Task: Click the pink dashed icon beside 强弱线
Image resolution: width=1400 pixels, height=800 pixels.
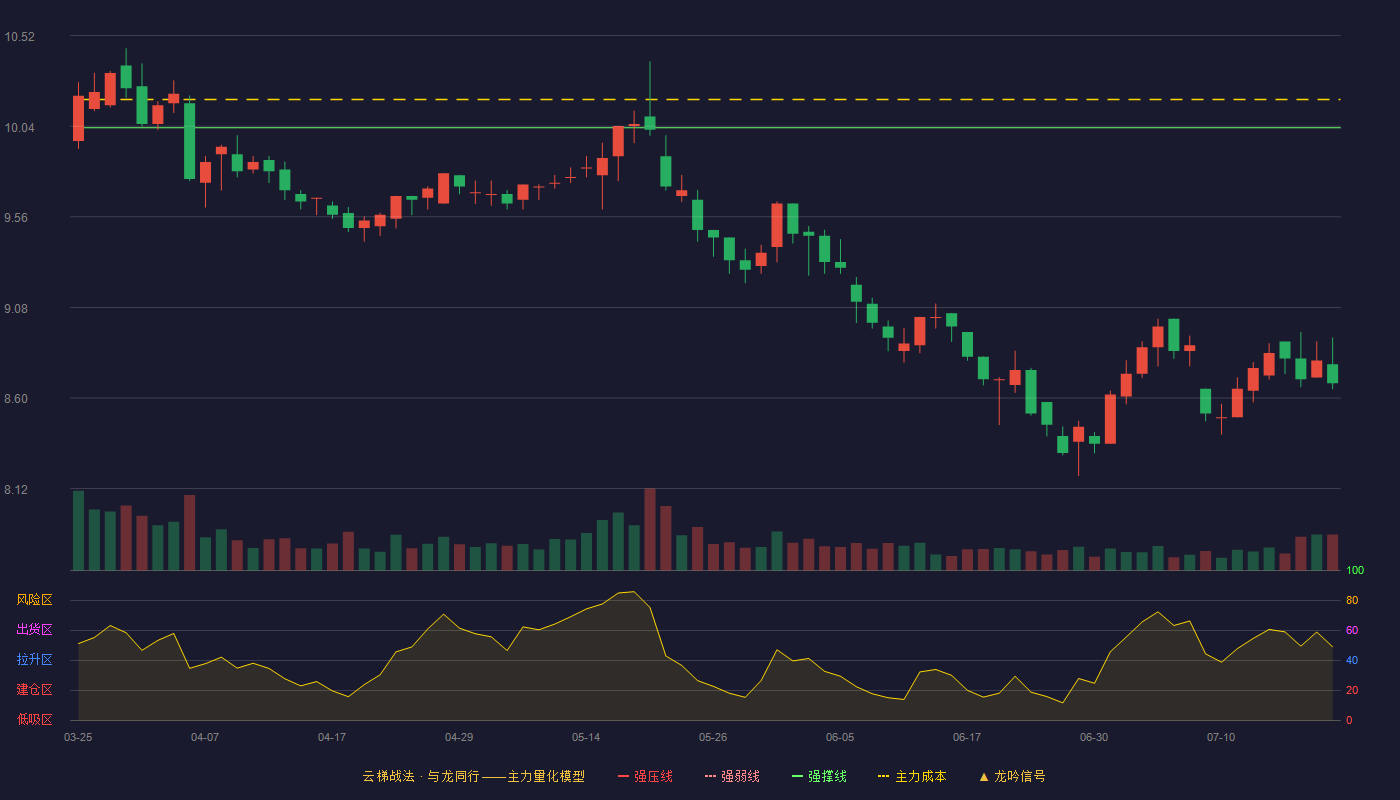Action: click(710, 776)
